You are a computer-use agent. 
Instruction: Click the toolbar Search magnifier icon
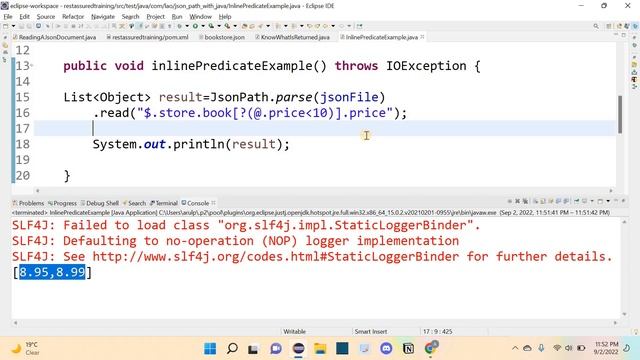(596, 26)
